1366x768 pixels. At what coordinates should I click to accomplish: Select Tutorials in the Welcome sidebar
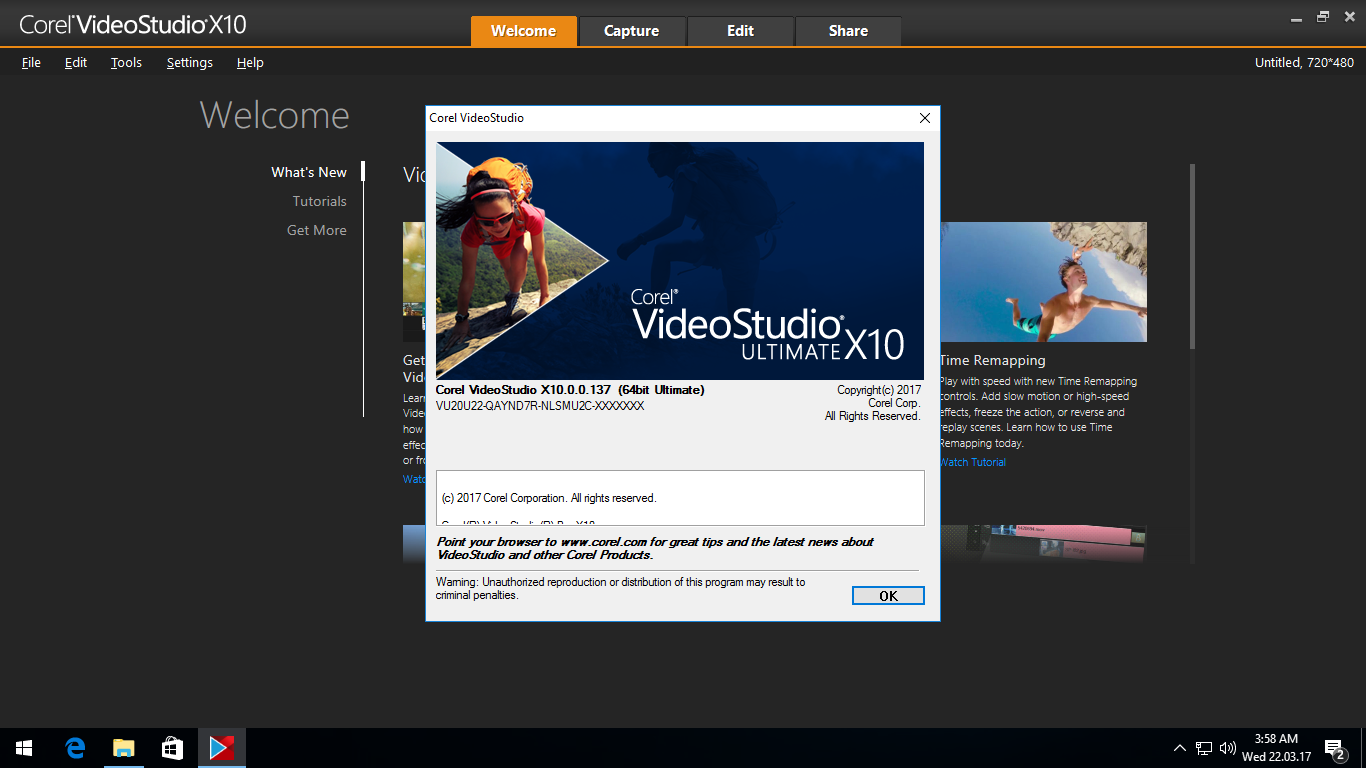pyautogui.click(x=320, y=201)
